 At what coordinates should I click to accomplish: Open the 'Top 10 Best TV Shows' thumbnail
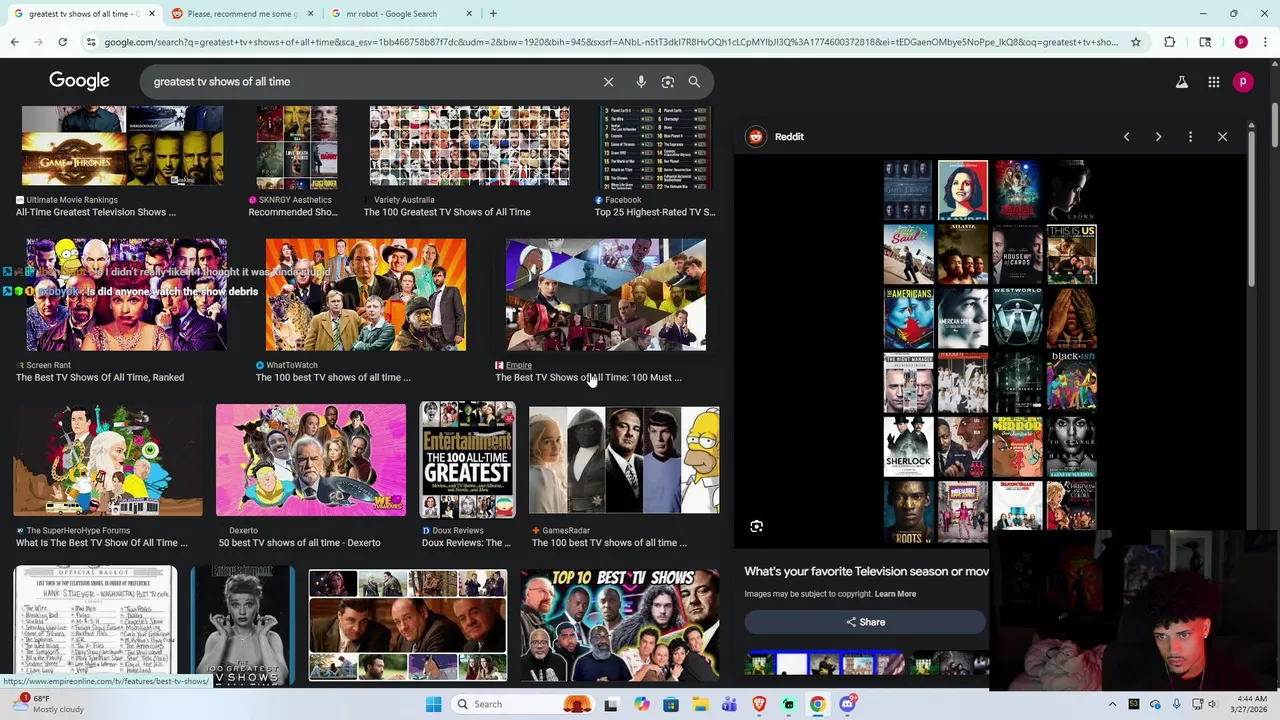[620, 626]
